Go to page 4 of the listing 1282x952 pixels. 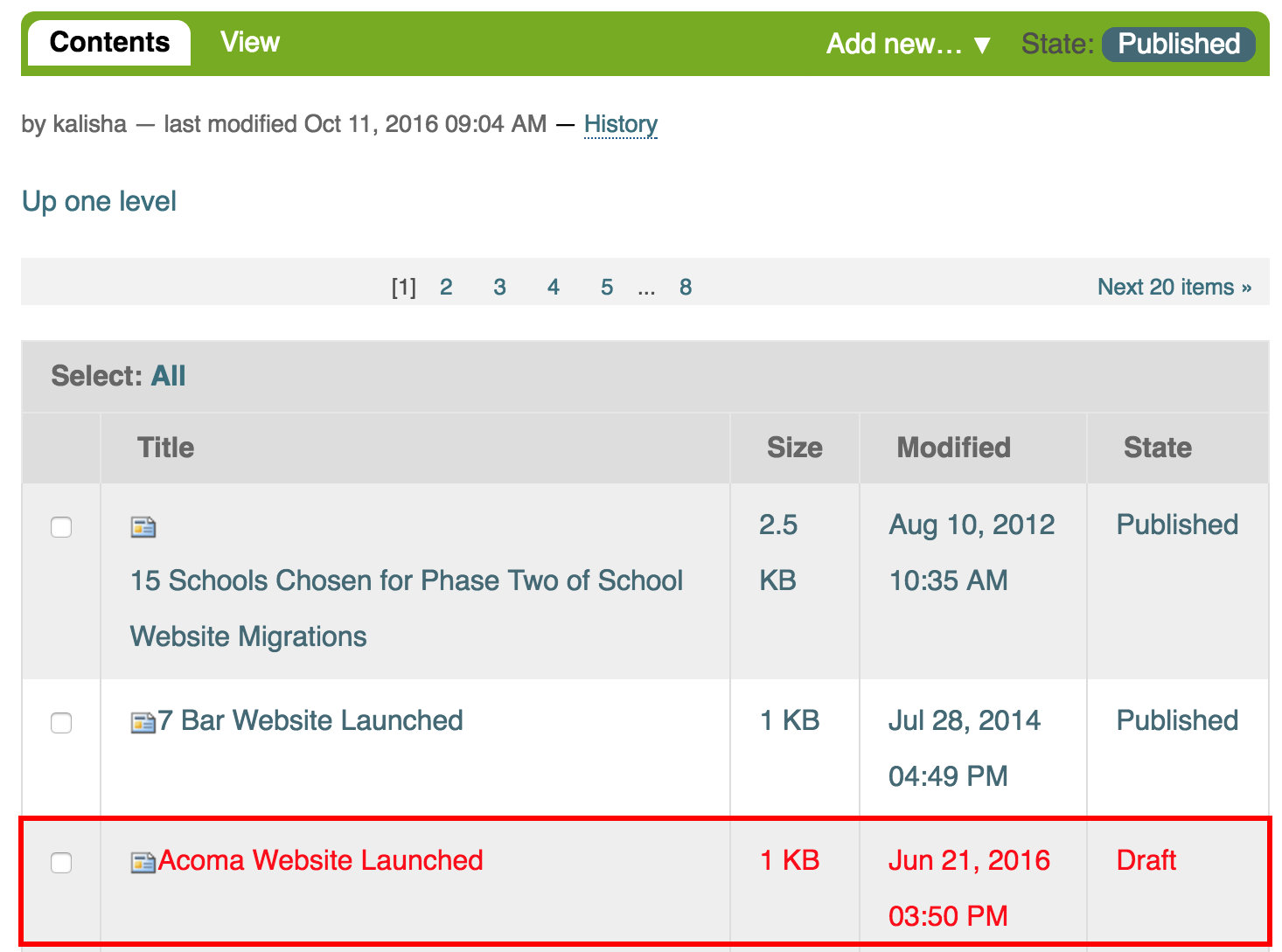(x=554, y=287)
